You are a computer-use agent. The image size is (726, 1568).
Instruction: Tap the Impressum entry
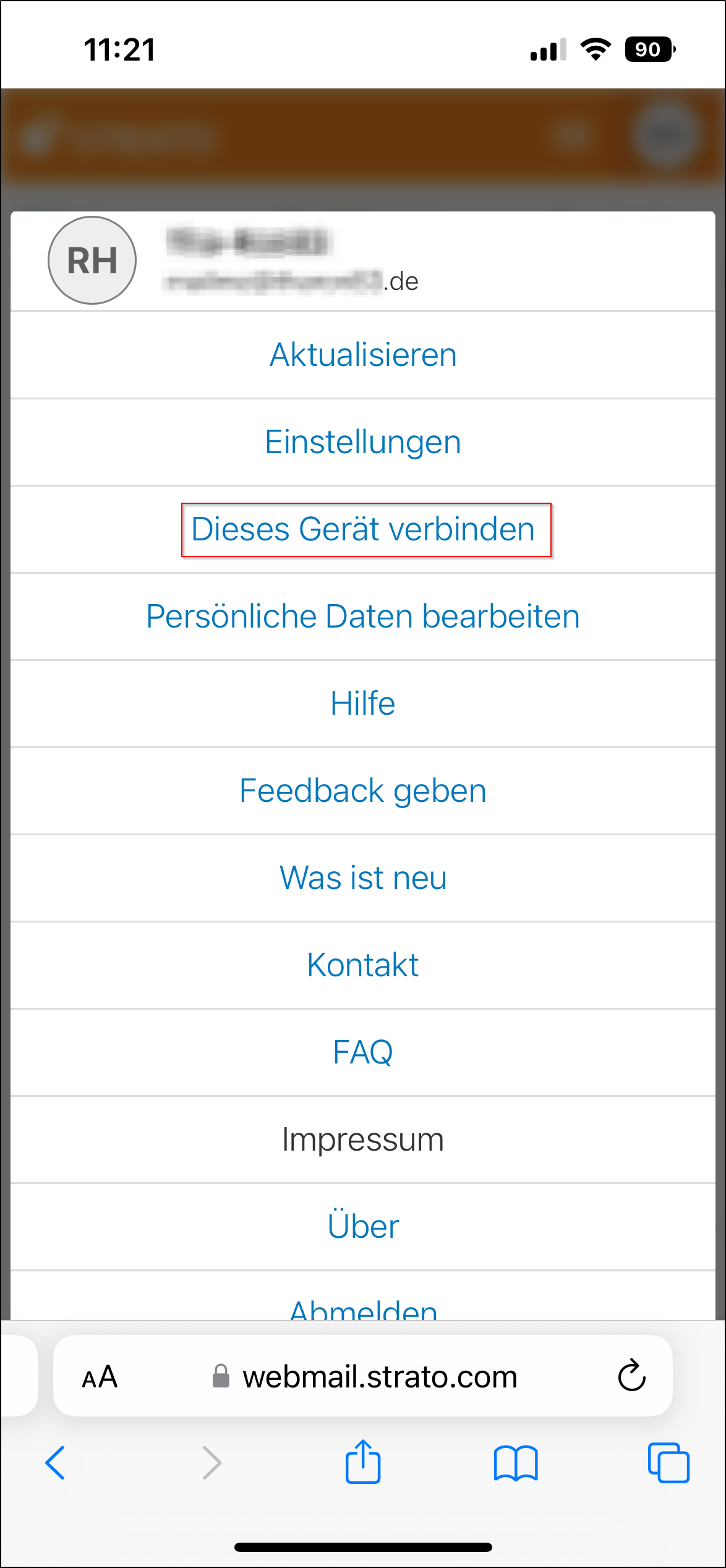tap(363, 1140)
